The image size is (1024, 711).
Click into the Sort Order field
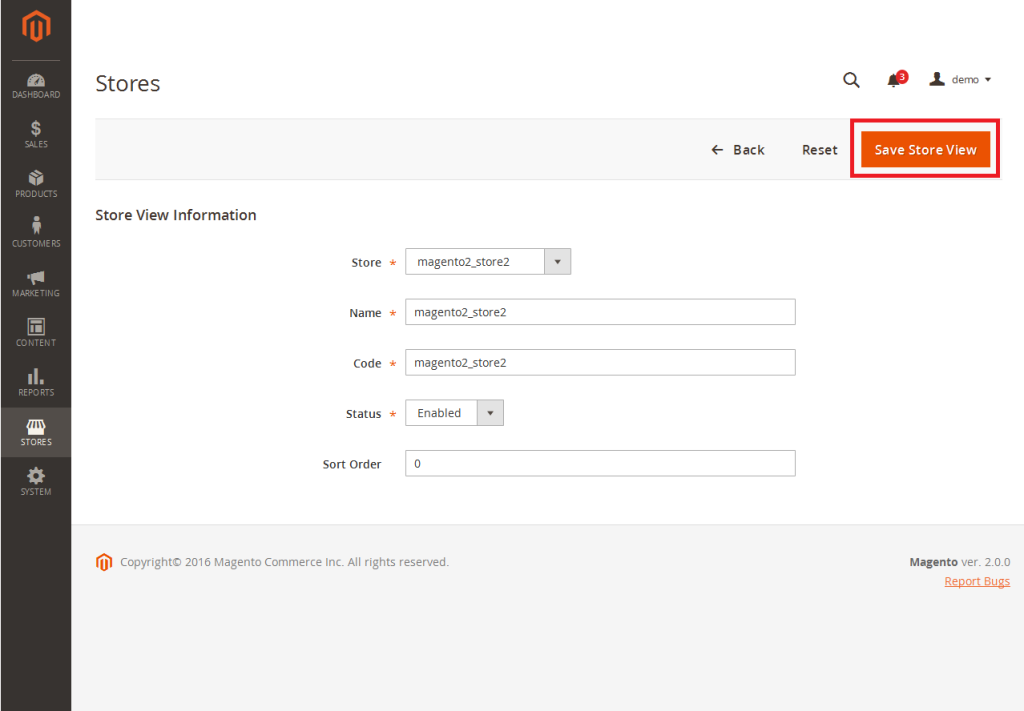(x=600, y=464)
